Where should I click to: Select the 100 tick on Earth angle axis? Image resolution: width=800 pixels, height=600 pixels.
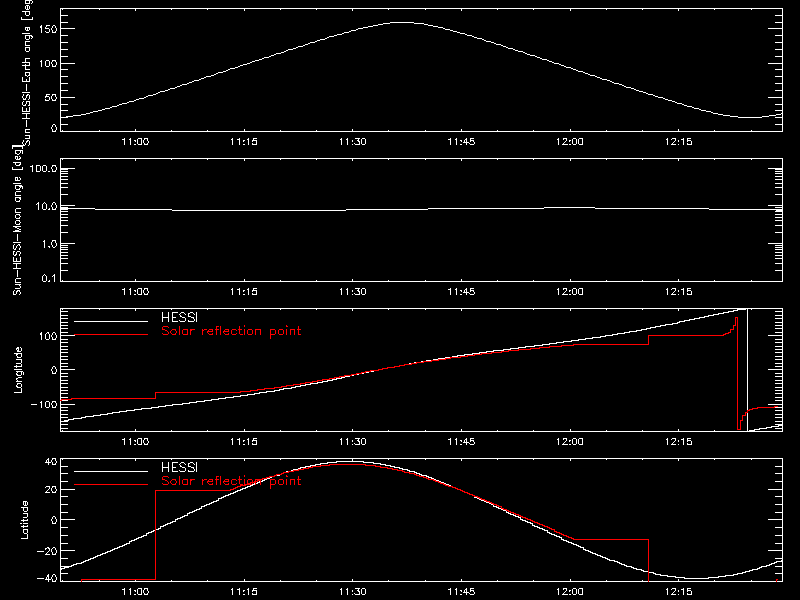click(47, 63)
